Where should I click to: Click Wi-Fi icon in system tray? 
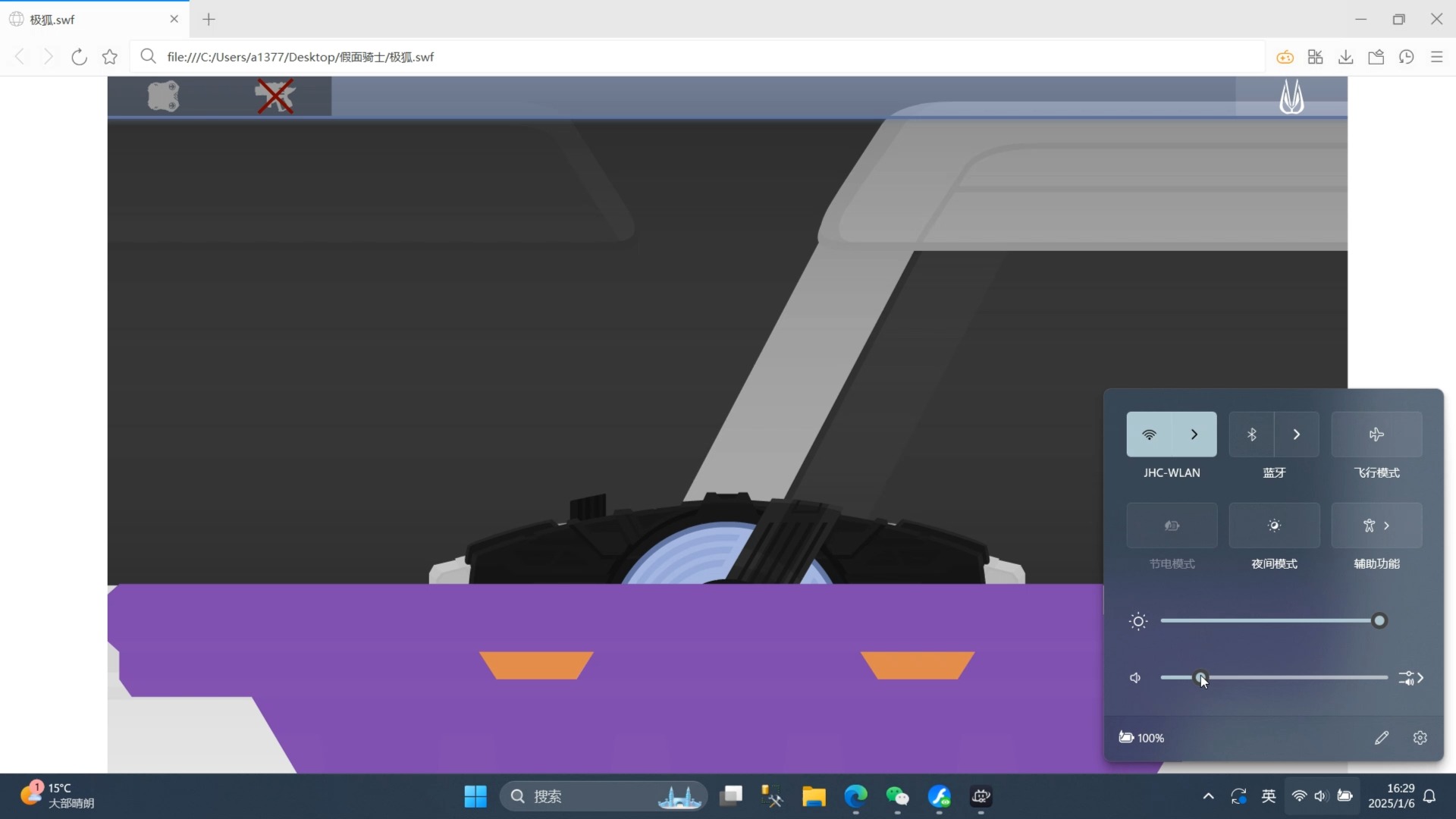pyautogui.click(x=1299, y=796)
